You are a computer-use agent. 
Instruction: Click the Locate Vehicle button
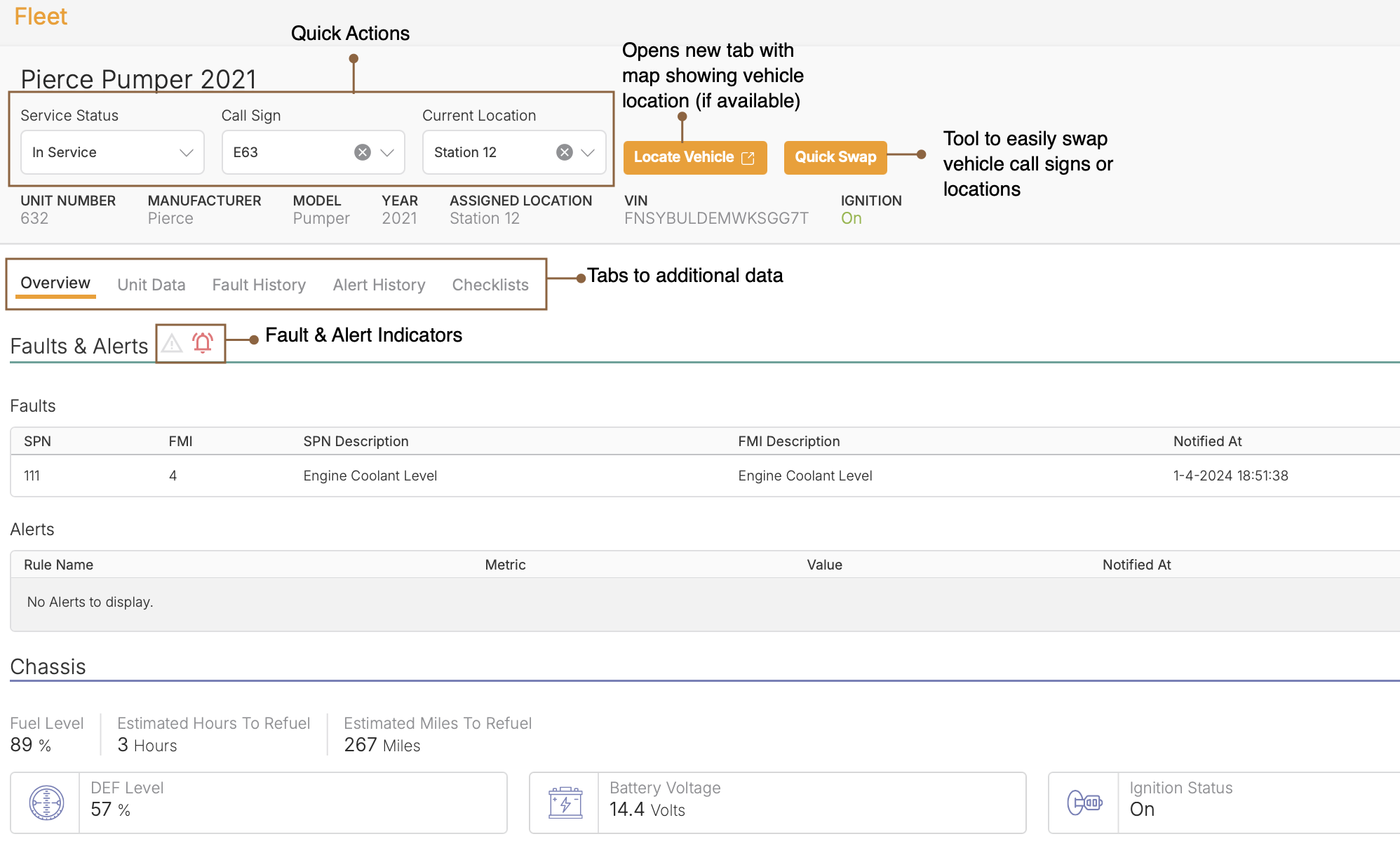683,157
